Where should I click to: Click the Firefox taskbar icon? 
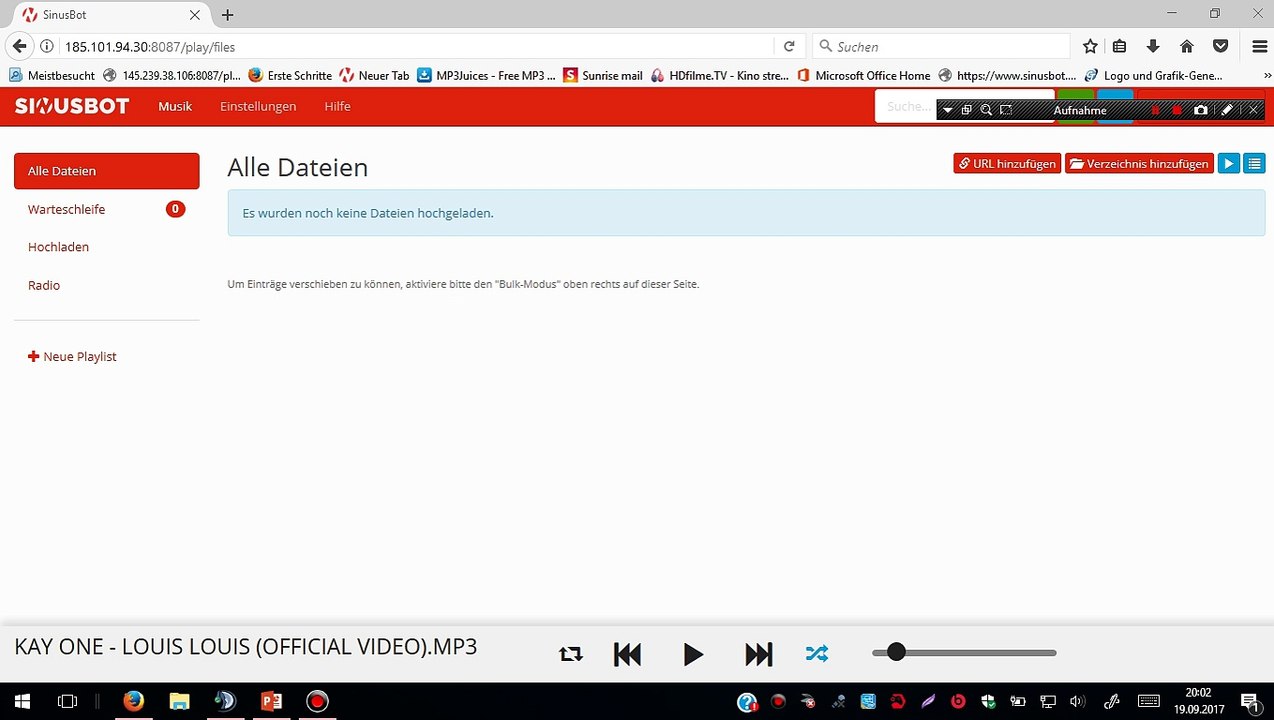click(134, 701)
